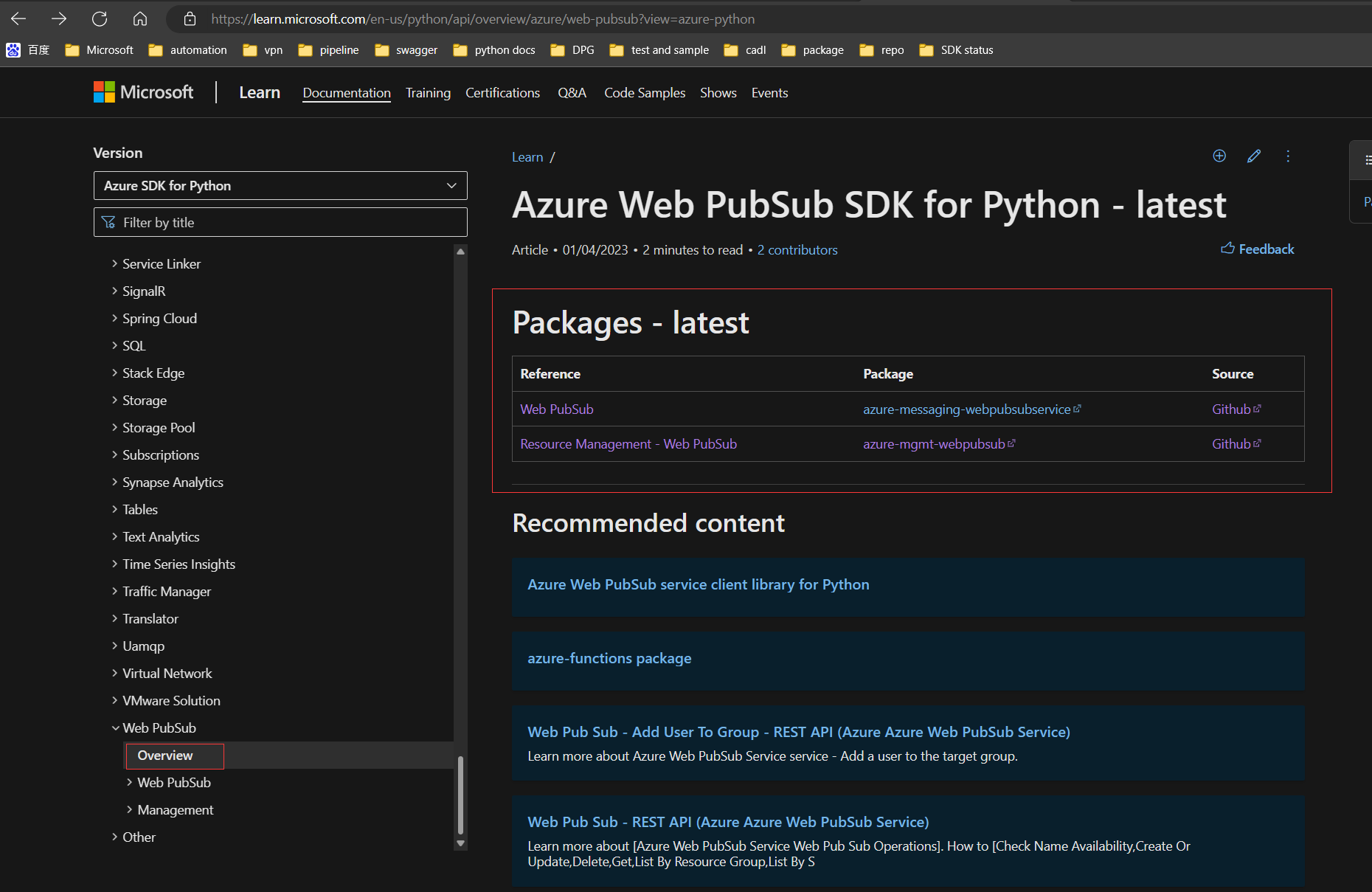The width and height of the screenshot is (1372, 892).
Task: Open Azure SDK for Python version dropdown
Action: coord(280,186)
